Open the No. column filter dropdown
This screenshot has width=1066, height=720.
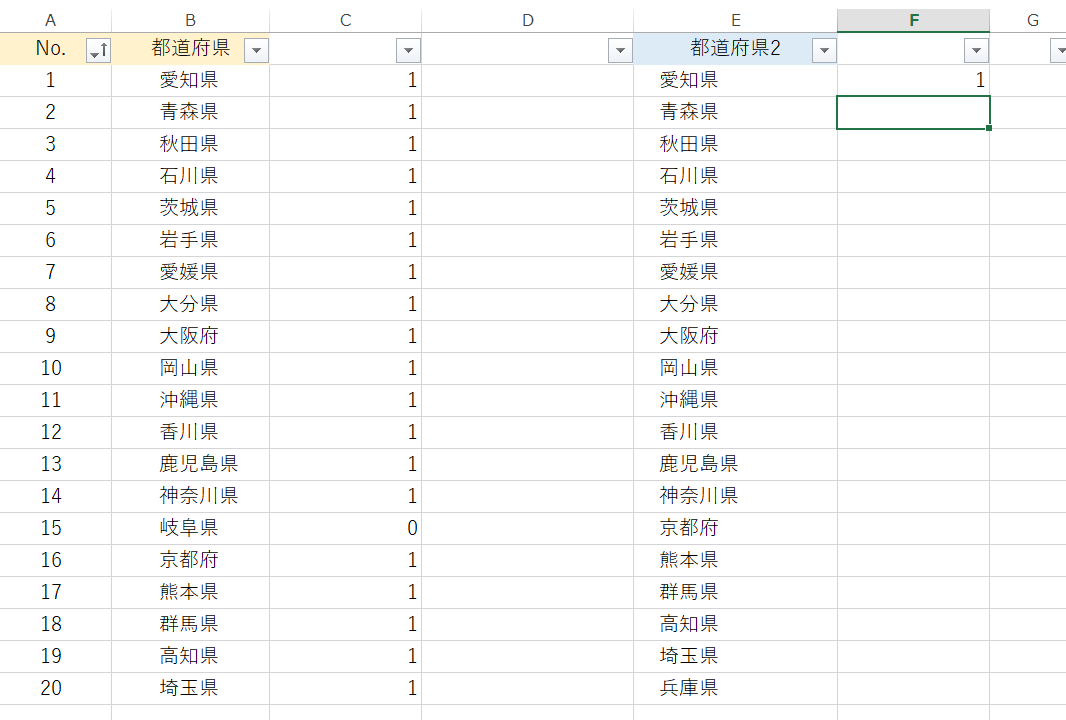[99, 50]
